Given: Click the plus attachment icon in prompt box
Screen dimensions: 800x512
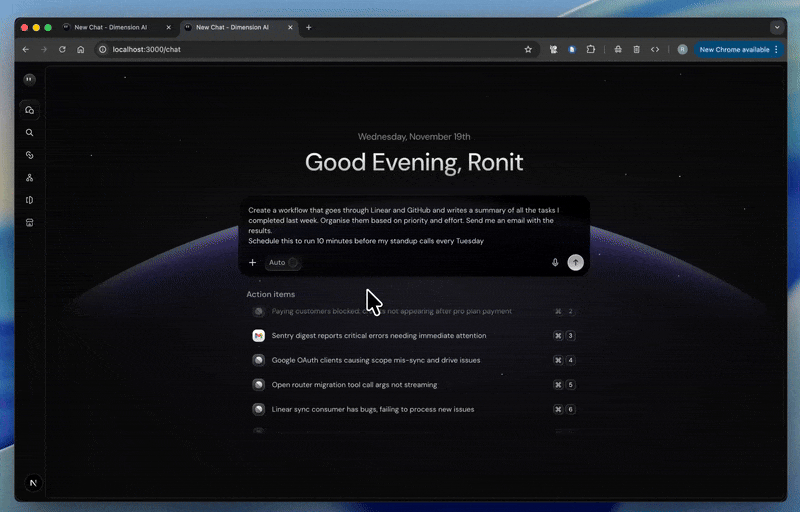Looking at the screenshot, I should coord(252,262).
